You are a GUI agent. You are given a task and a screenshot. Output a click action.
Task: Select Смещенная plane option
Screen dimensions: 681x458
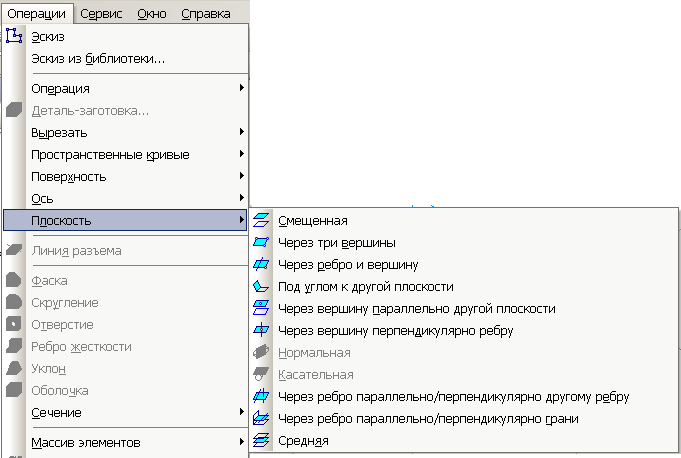click(313, 221)
